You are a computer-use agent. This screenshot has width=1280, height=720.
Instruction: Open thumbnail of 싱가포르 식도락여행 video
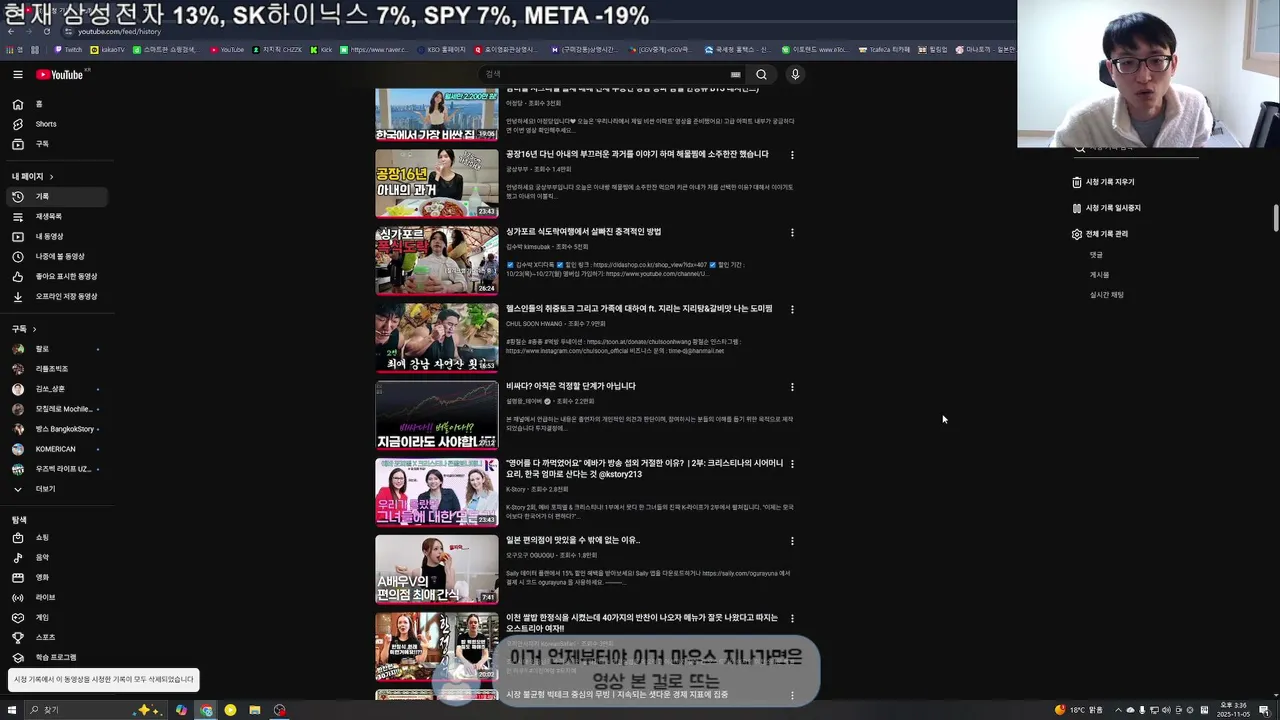click(436, 260)
